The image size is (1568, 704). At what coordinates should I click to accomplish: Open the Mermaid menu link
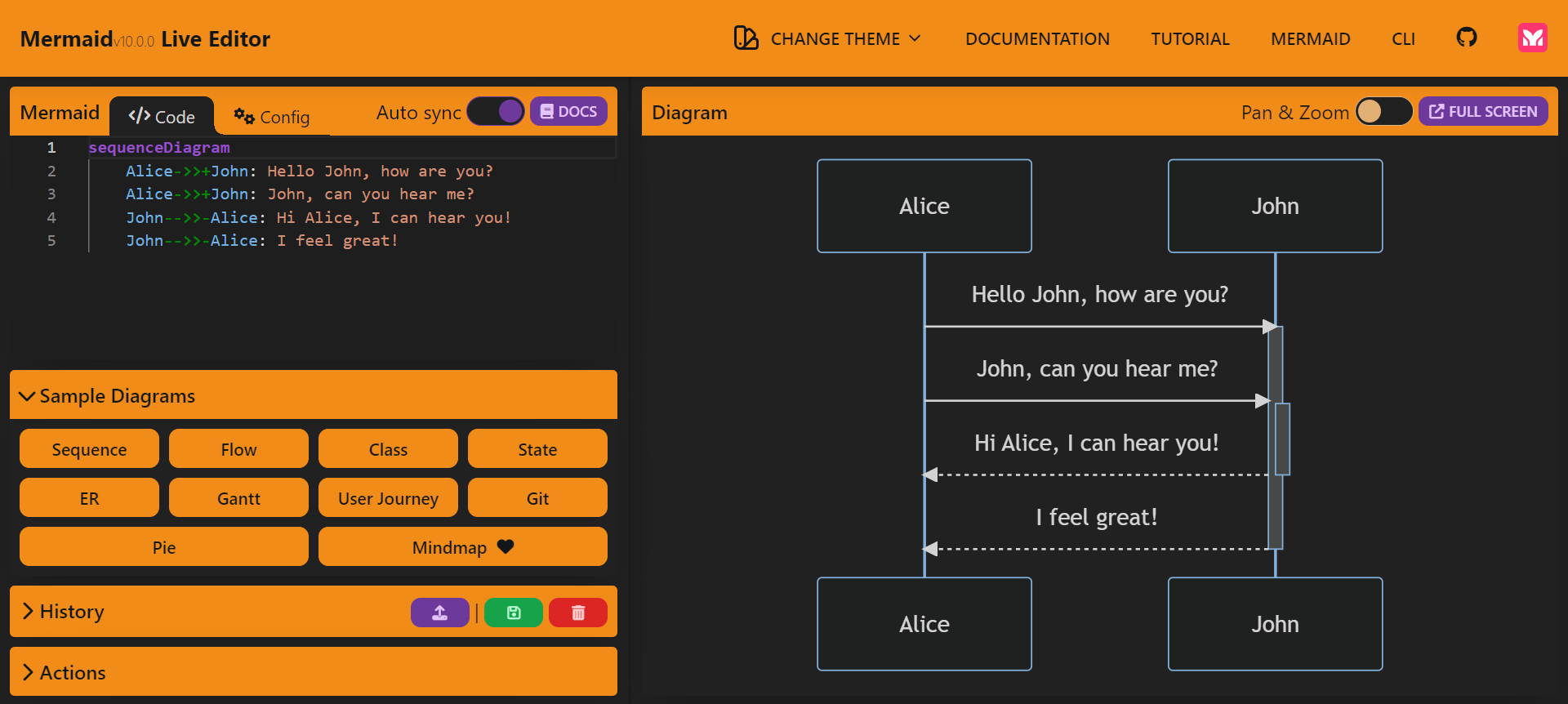click(x=1311, y=38)
